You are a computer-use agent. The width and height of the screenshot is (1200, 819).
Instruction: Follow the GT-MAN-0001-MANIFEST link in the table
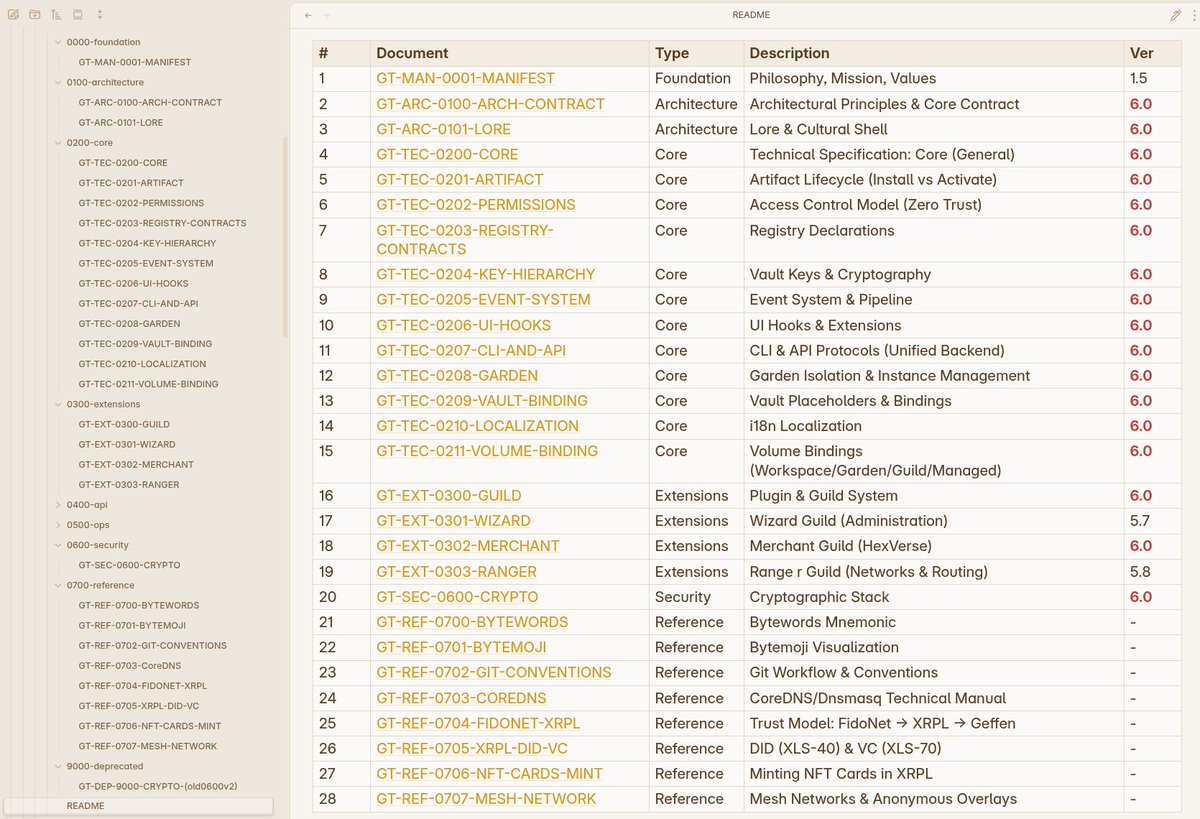[x=465, y=78]
